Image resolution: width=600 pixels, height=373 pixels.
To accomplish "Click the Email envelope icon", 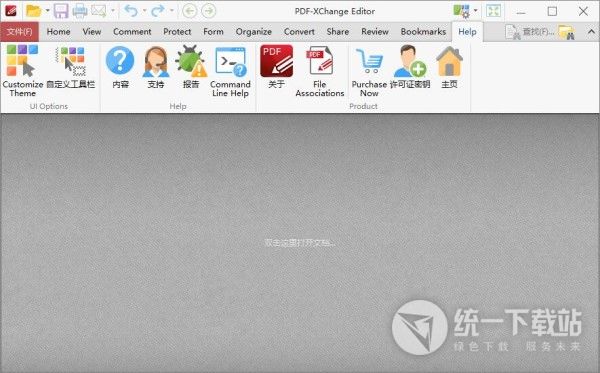I will (x=99, y=11).
